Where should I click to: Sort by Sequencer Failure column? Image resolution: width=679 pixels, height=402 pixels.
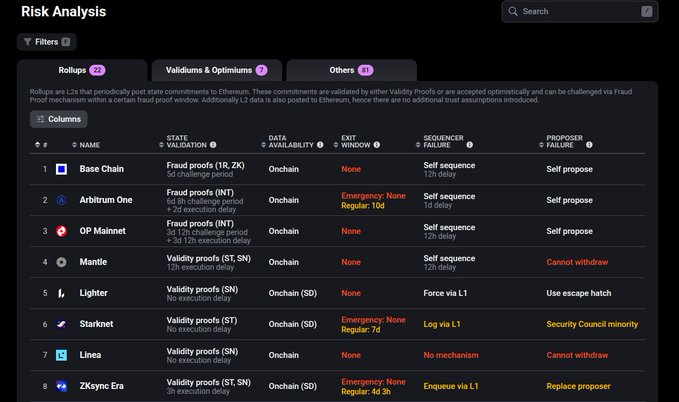coord(440,141)
